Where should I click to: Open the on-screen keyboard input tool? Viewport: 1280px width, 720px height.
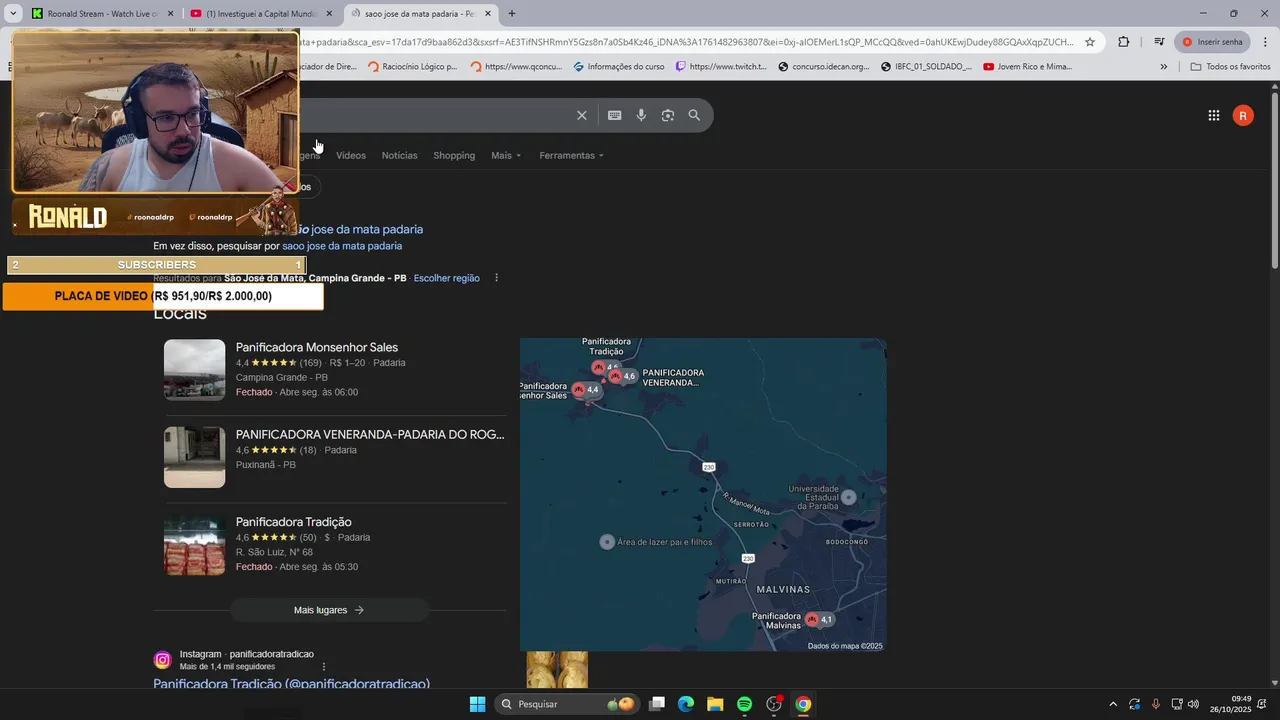pyautogui.click(x=615, y=115)
